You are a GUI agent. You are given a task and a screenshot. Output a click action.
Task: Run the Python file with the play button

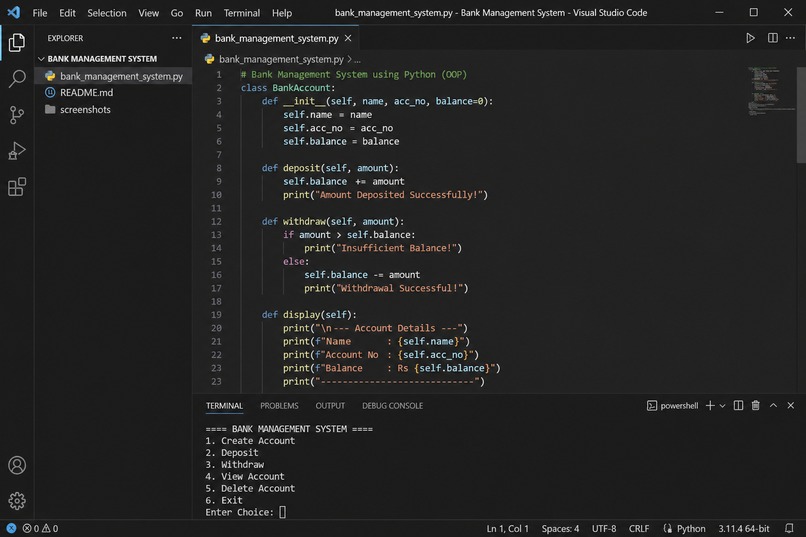coord(750,38)
